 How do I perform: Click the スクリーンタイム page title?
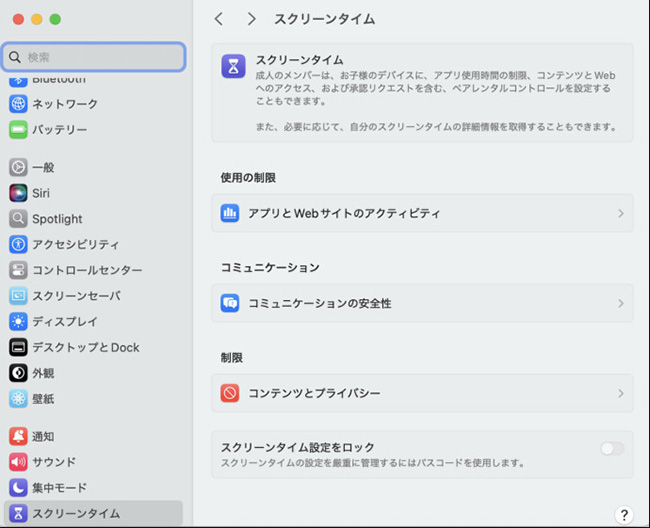tap(325, 19)
